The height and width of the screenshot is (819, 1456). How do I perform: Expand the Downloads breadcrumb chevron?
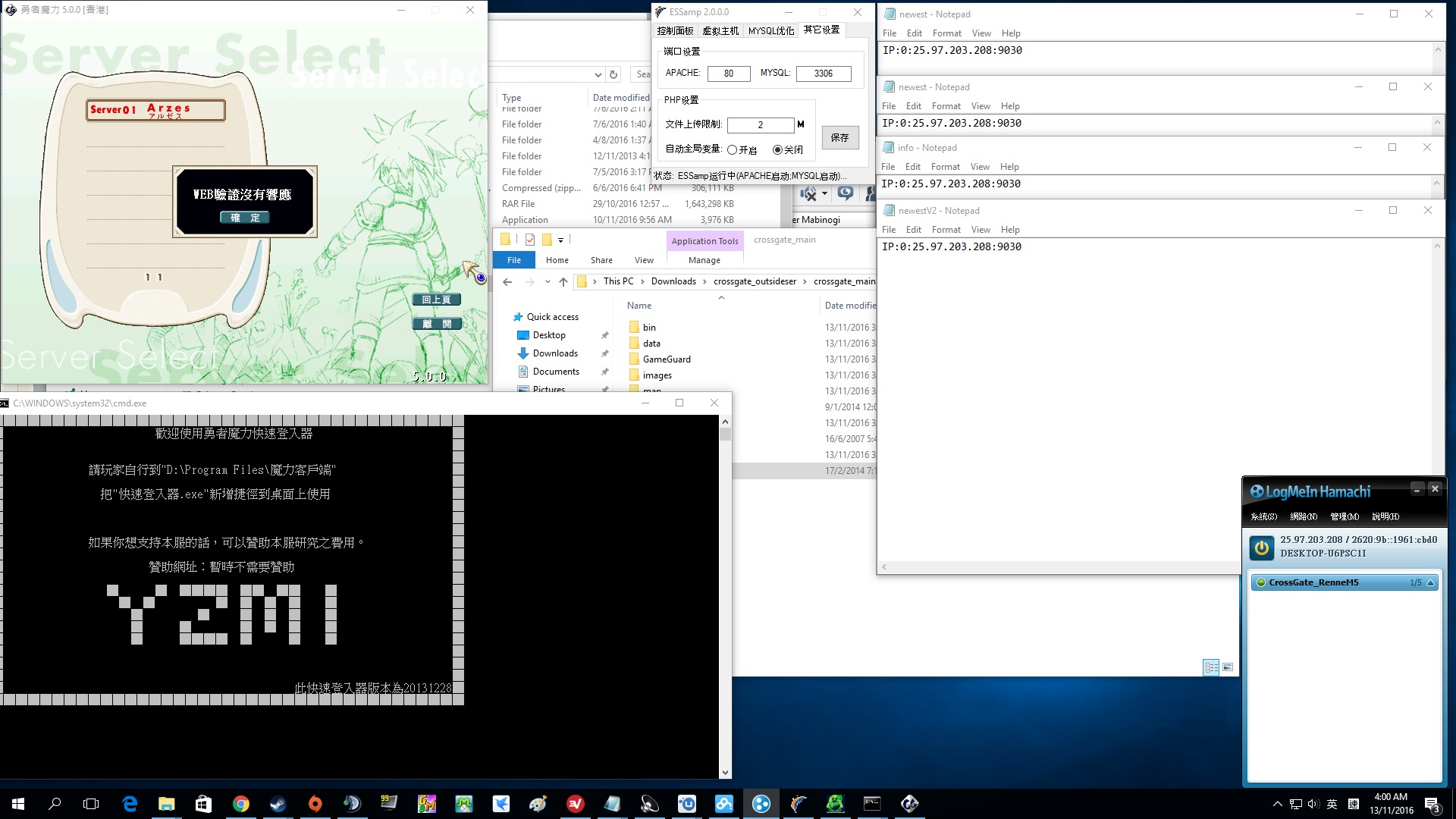[704, 281]
